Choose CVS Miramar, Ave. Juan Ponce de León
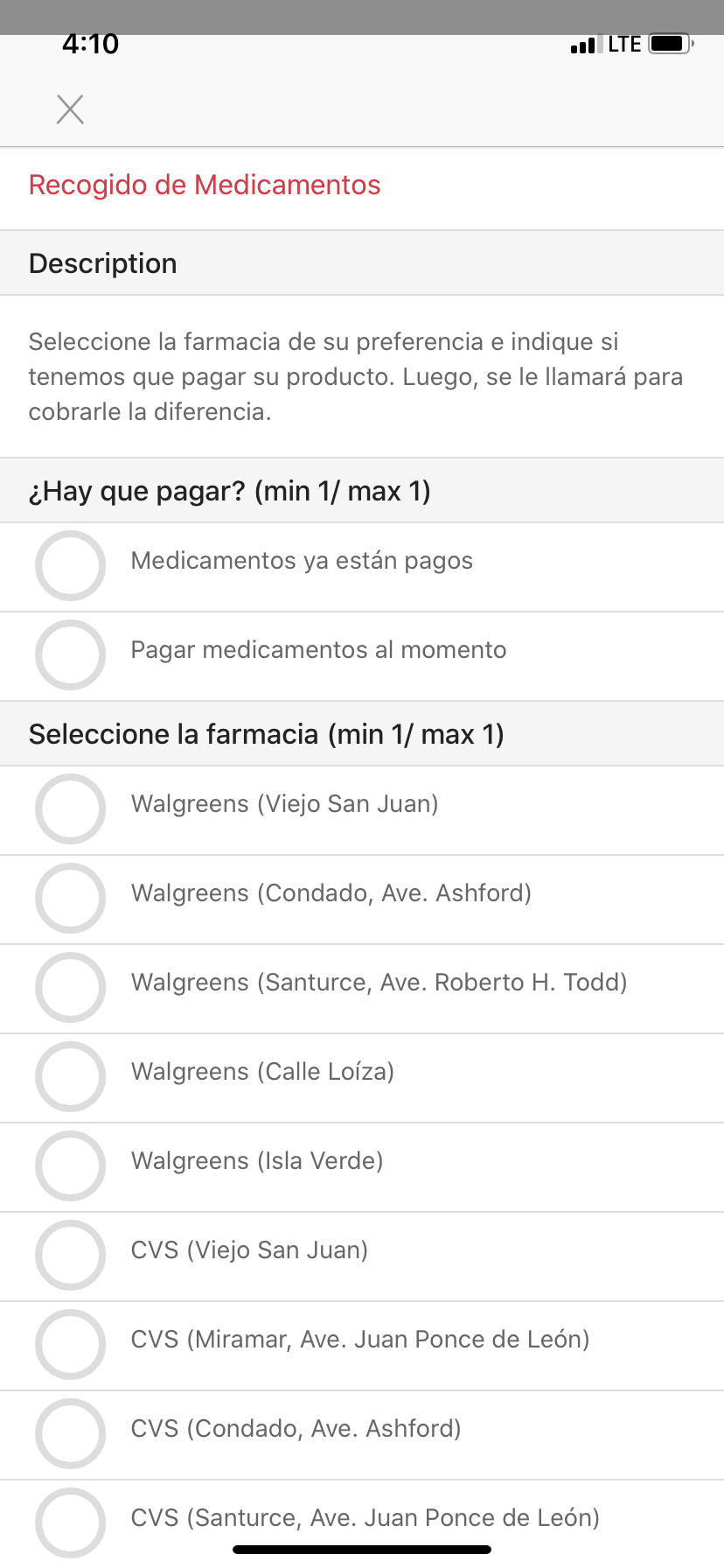 click(71, 1344)
